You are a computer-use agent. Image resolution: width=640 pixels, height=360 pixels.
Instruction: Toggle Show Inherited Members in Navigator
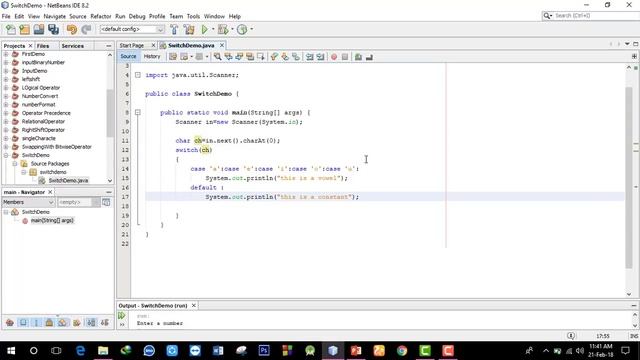click(10, 323)
